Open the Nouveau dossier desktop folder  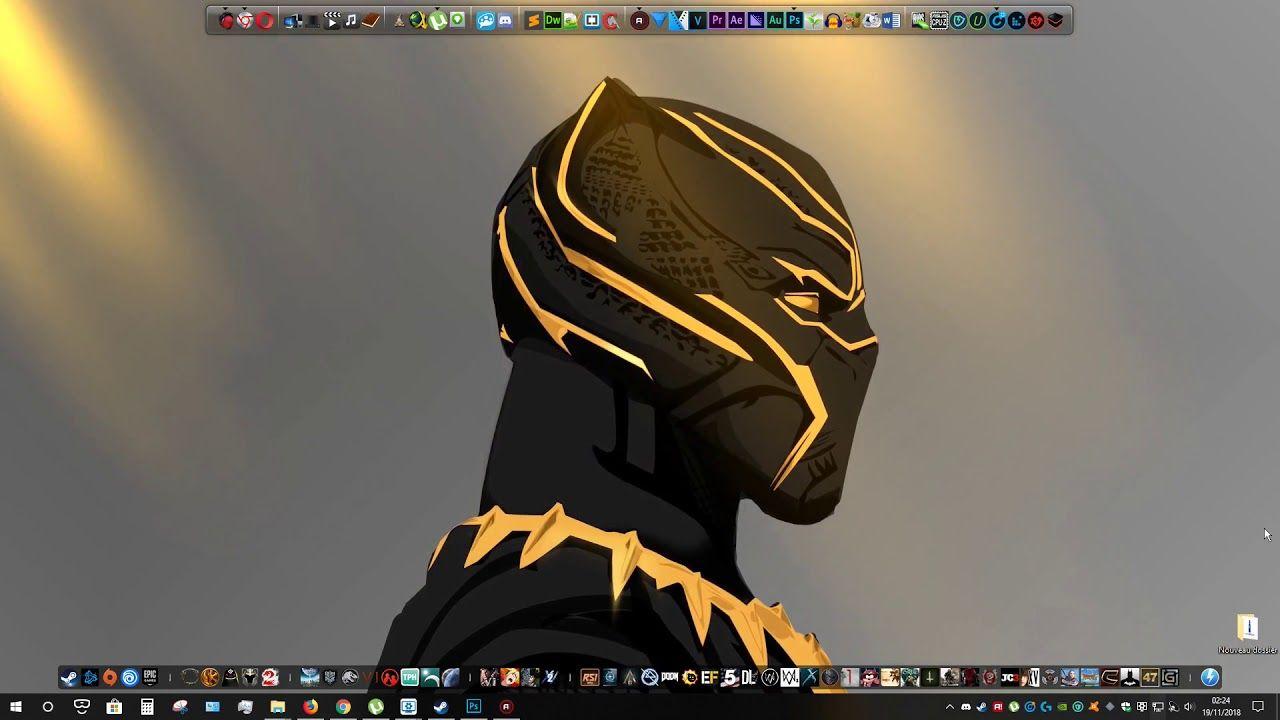(x=1247, y=633)
